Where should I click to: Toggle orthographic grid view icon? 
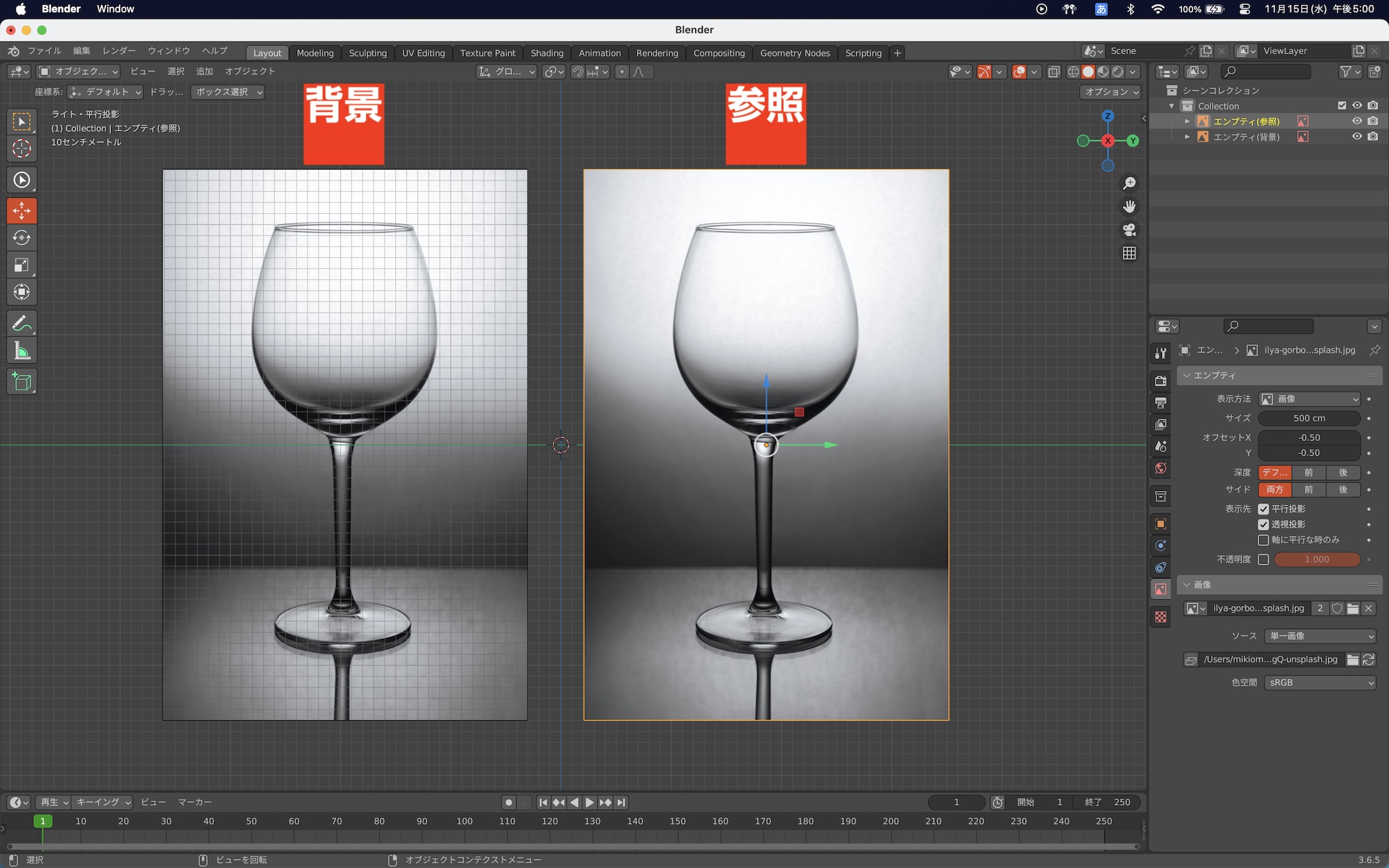pos(1129,253)
